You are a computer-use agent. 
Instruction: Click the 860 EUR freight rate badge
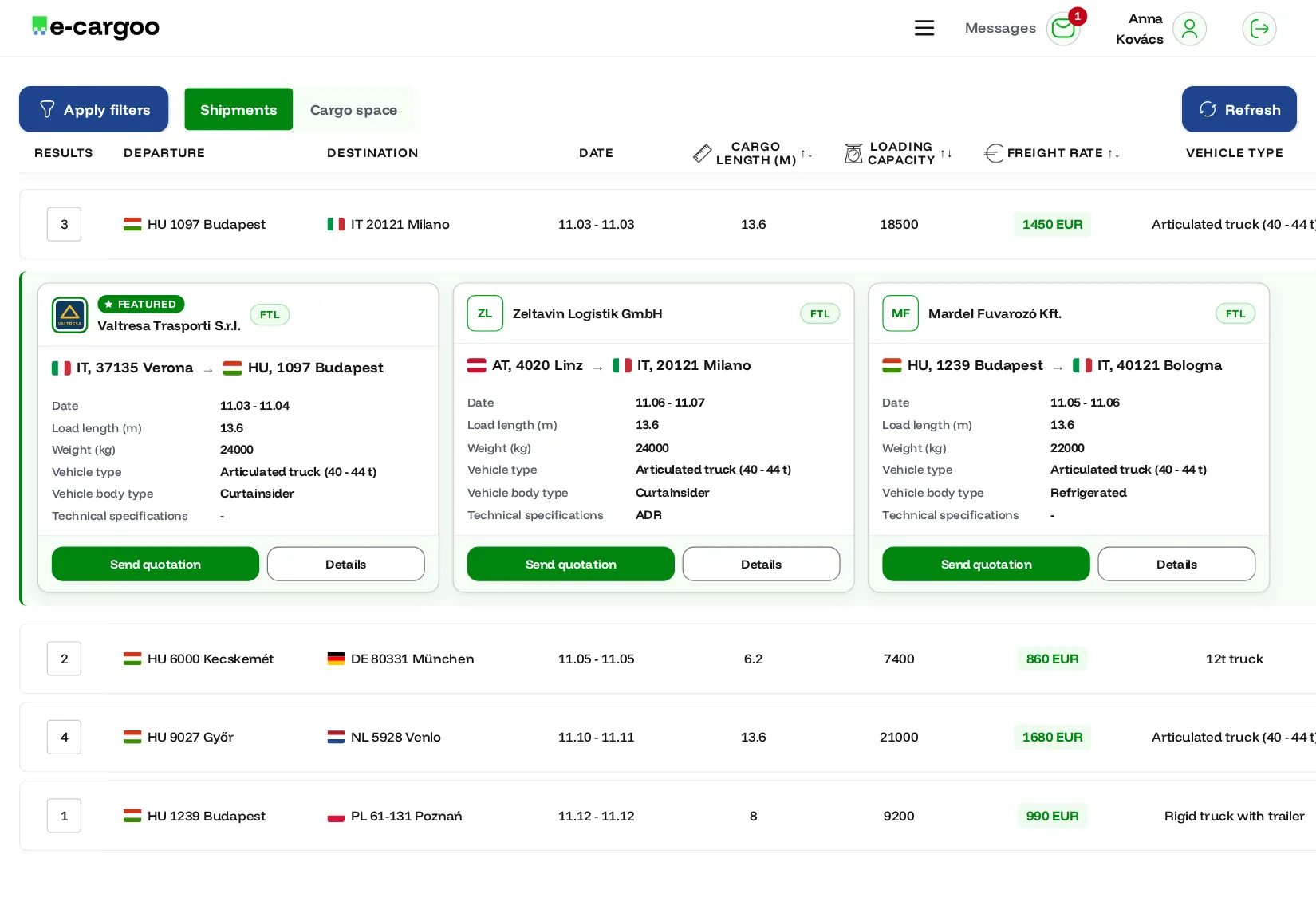coord(1052,659)
